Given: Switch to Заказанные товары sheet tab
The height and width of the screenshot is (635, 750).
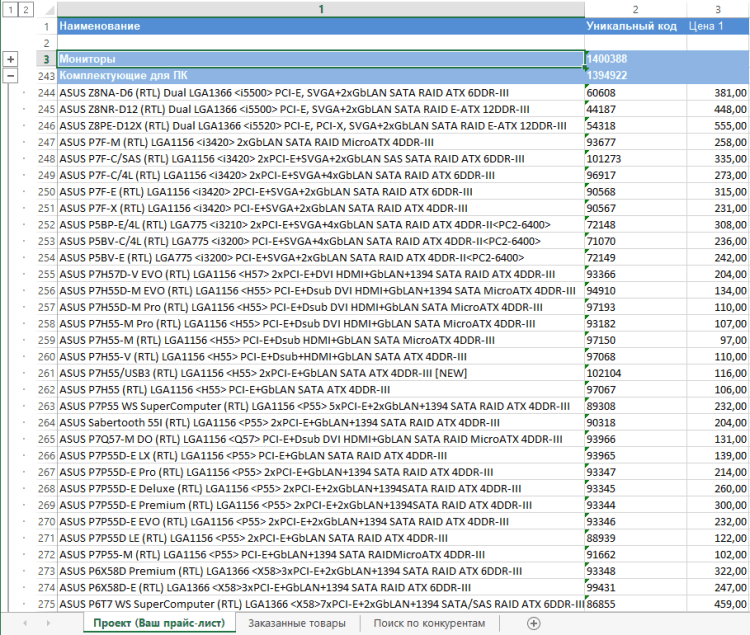Looking at the screenshot, I should [297, 623].
